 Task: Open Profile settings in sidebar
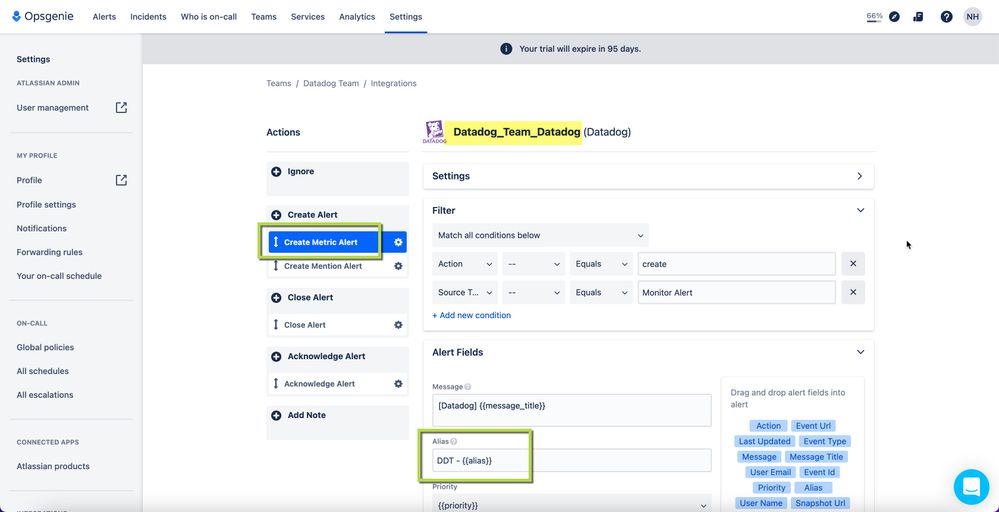pos(46,204)
